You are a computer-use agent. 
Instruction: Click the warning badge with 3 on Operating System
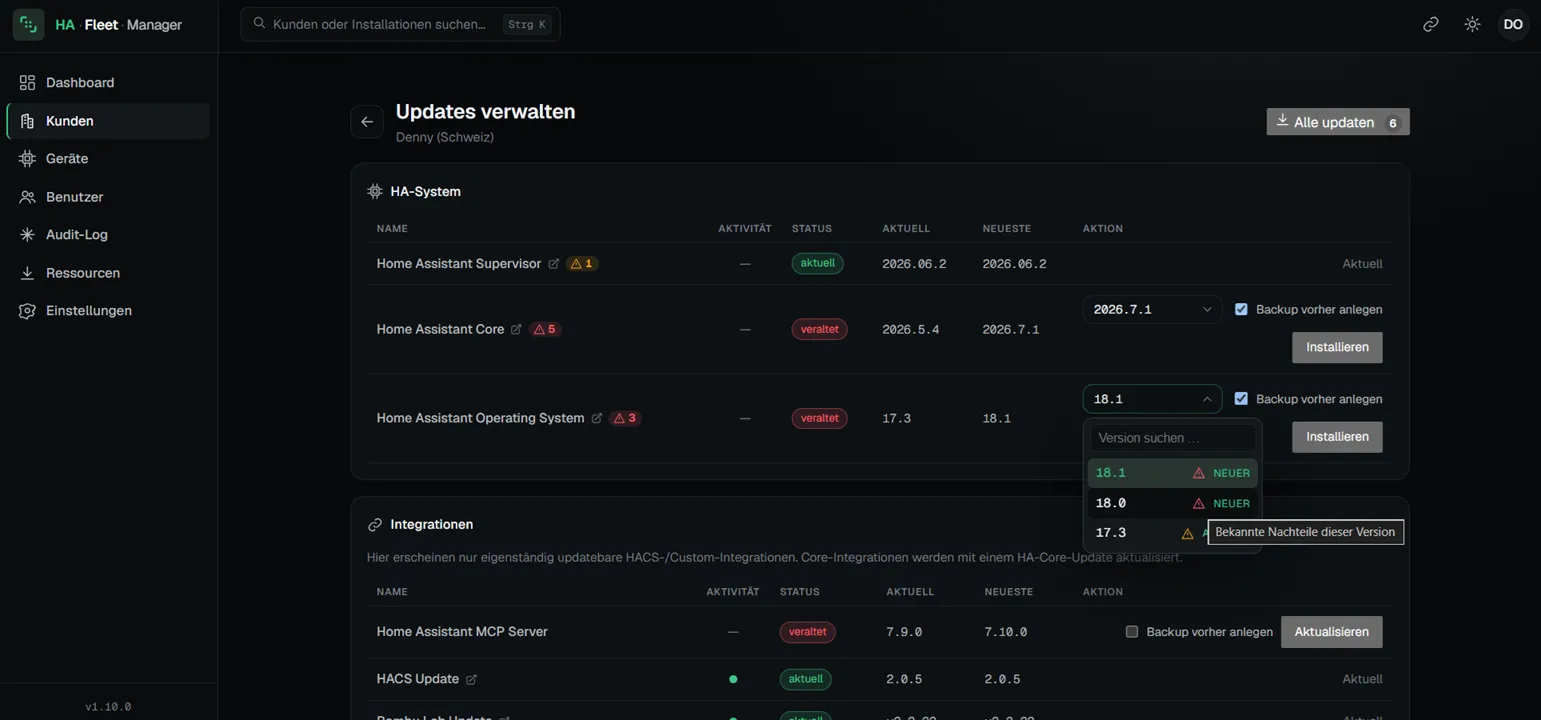[625, 418]
